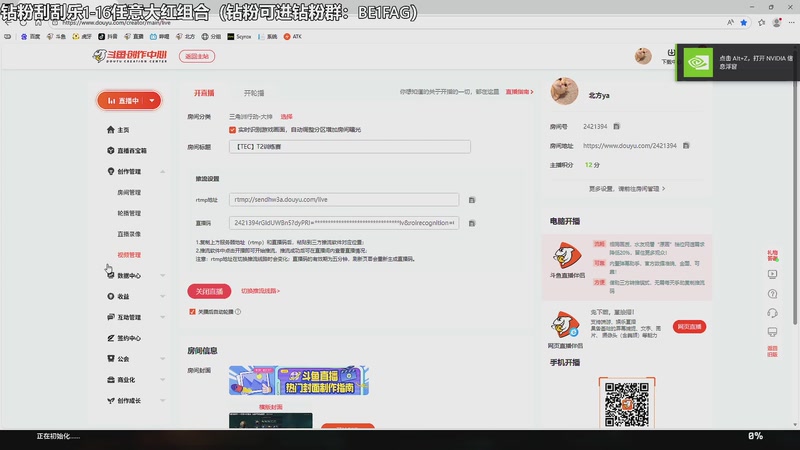Open 直播录像 submenu item

pos(129,234)
